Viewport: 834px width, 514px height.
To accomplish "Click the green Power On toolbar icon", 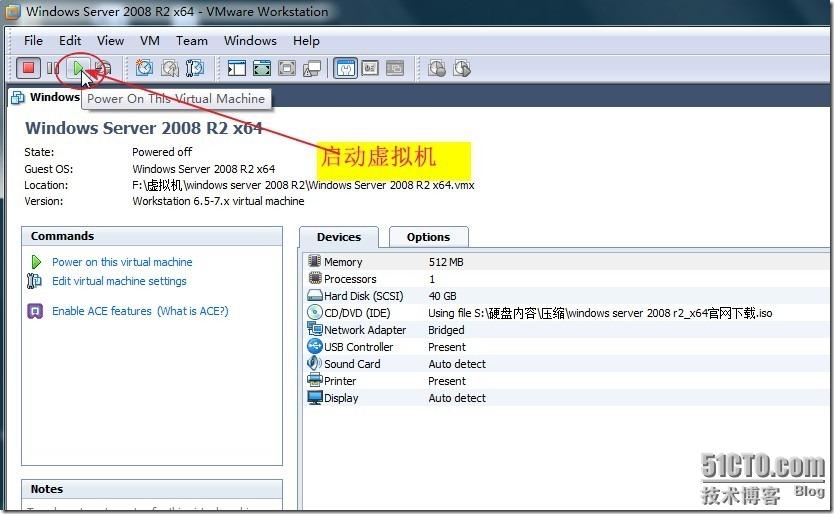I will click(x=78, y=68).
